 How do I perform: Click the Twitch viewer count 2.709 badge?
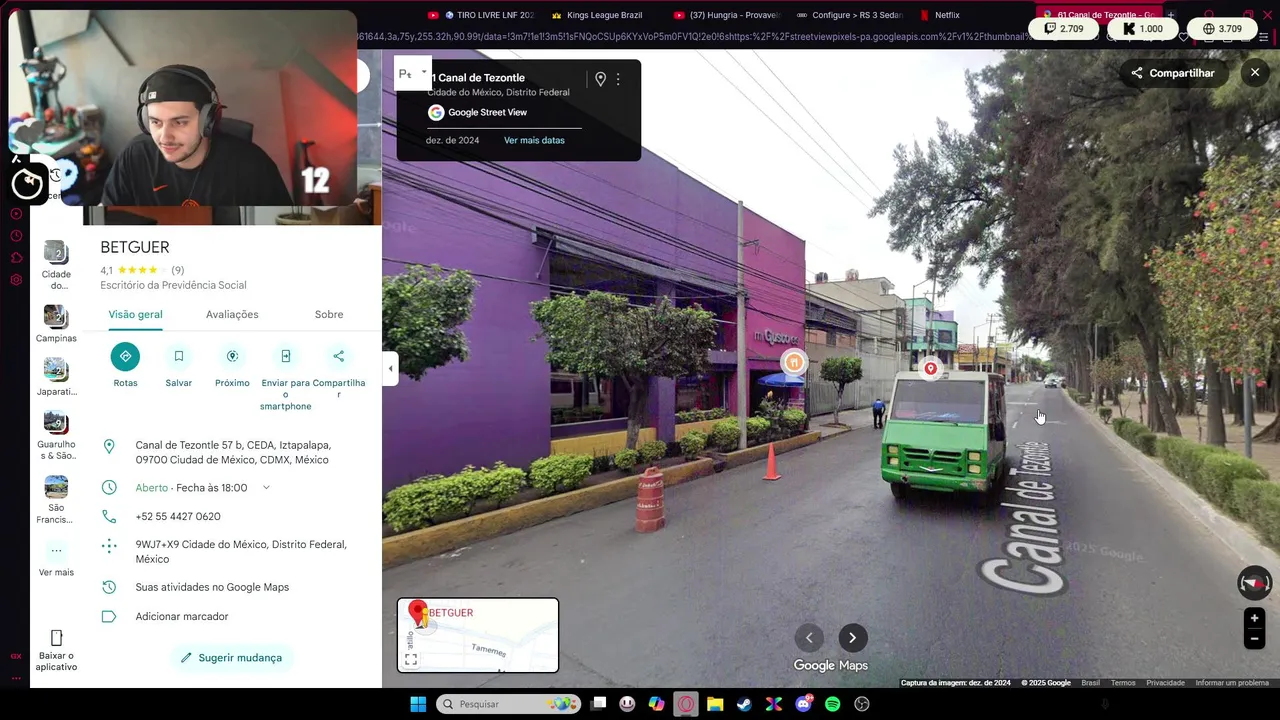coord(1064,29)
